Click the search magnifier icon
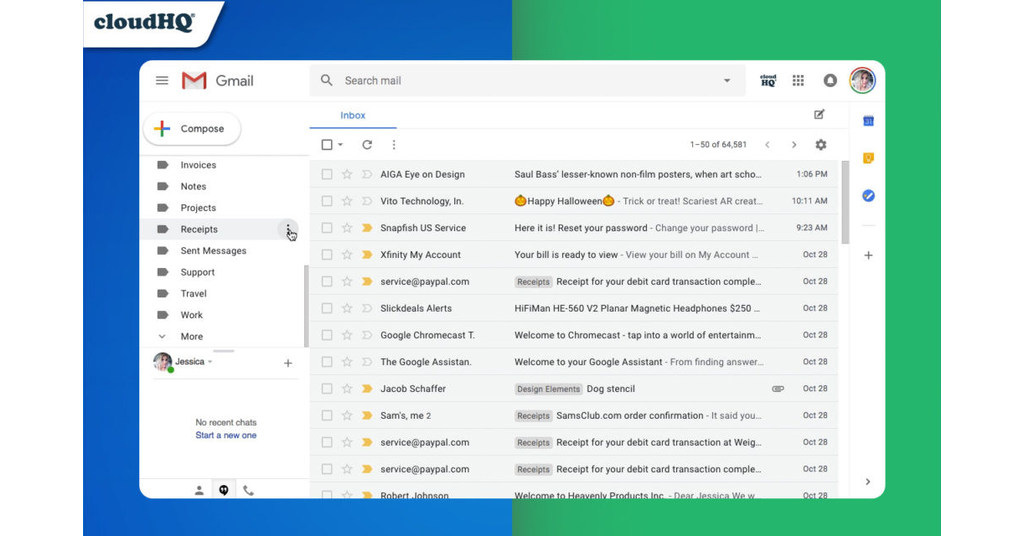 tap(327, 80)
